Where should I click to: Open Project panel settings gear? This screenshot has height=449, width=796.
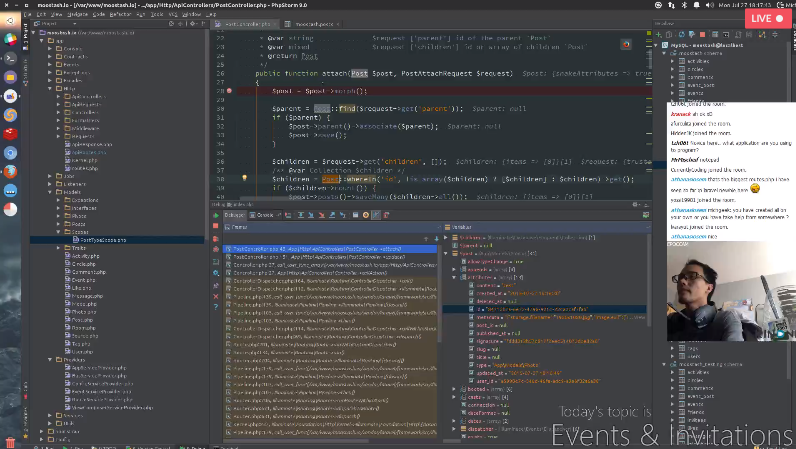(193, 24)
